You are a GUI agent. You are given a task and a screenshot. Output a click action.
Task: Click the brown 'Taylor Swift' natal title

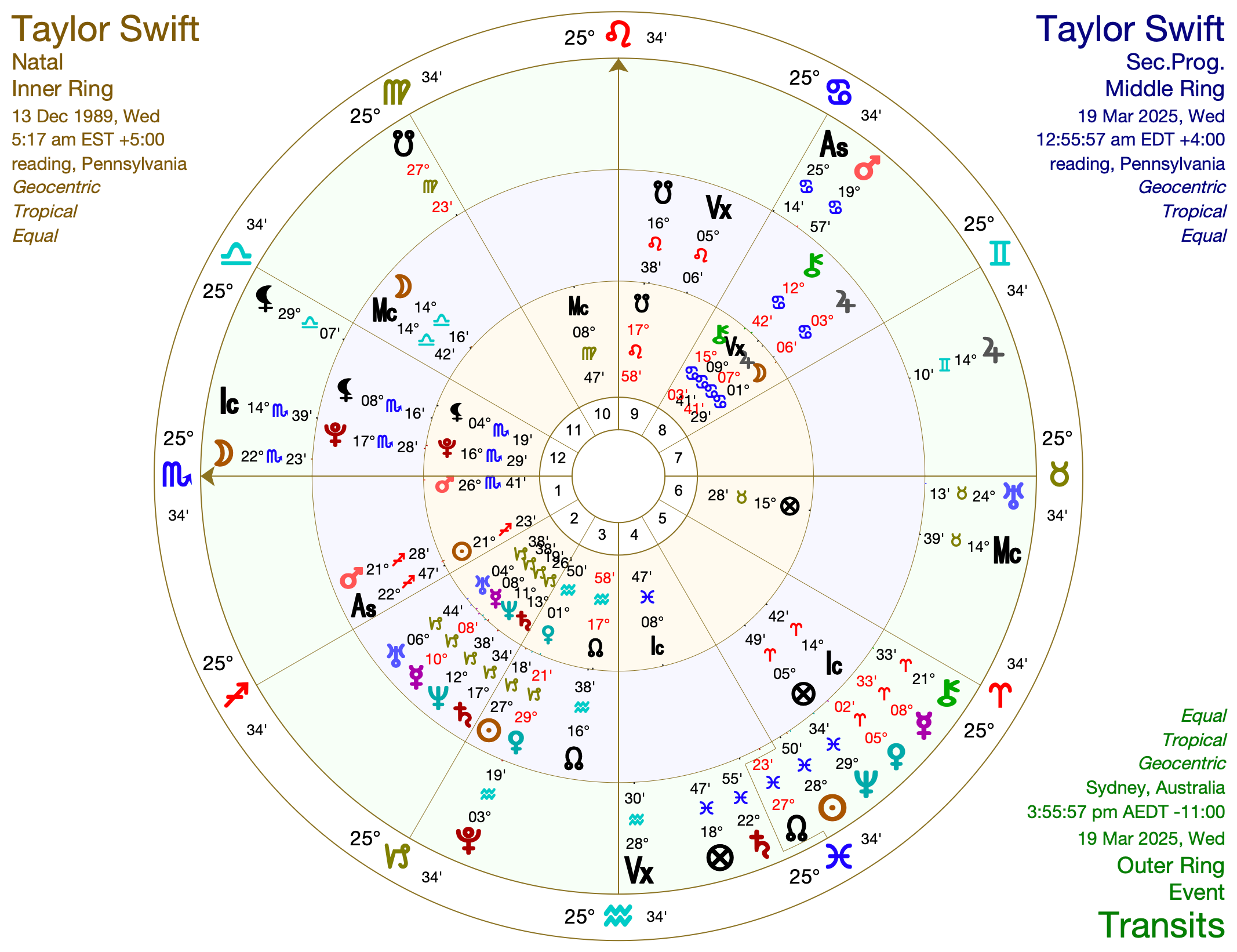(105, 29)
